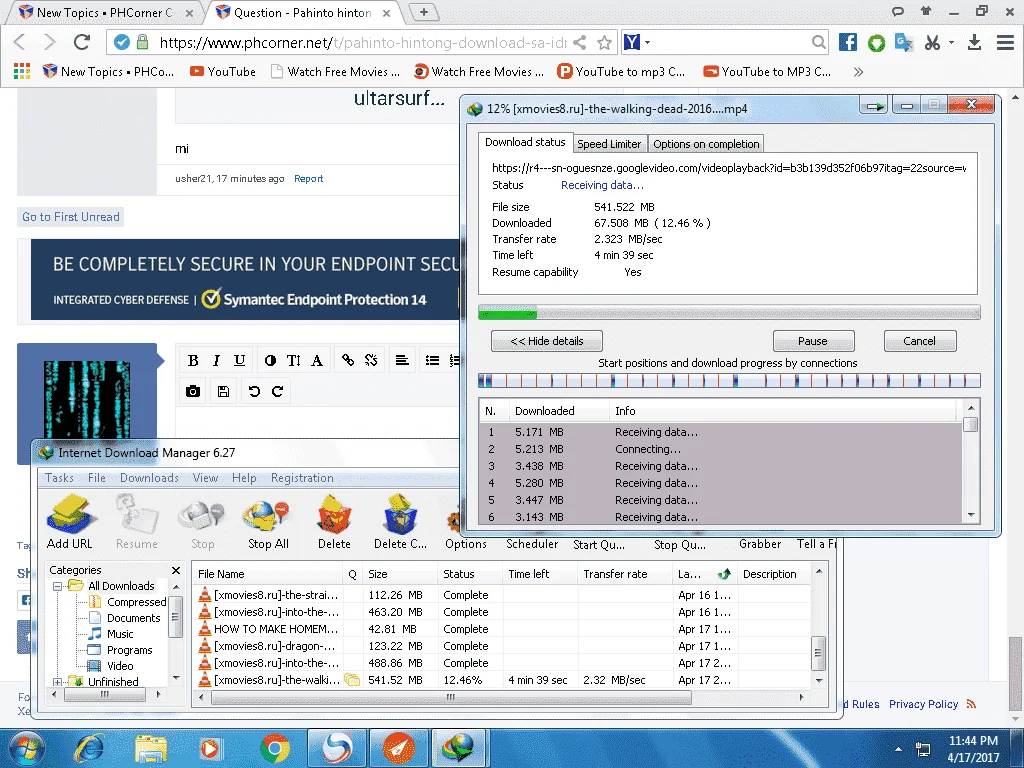Select the Download status tab
This screenshot has width=1024, height=768.
click(525, 142)
